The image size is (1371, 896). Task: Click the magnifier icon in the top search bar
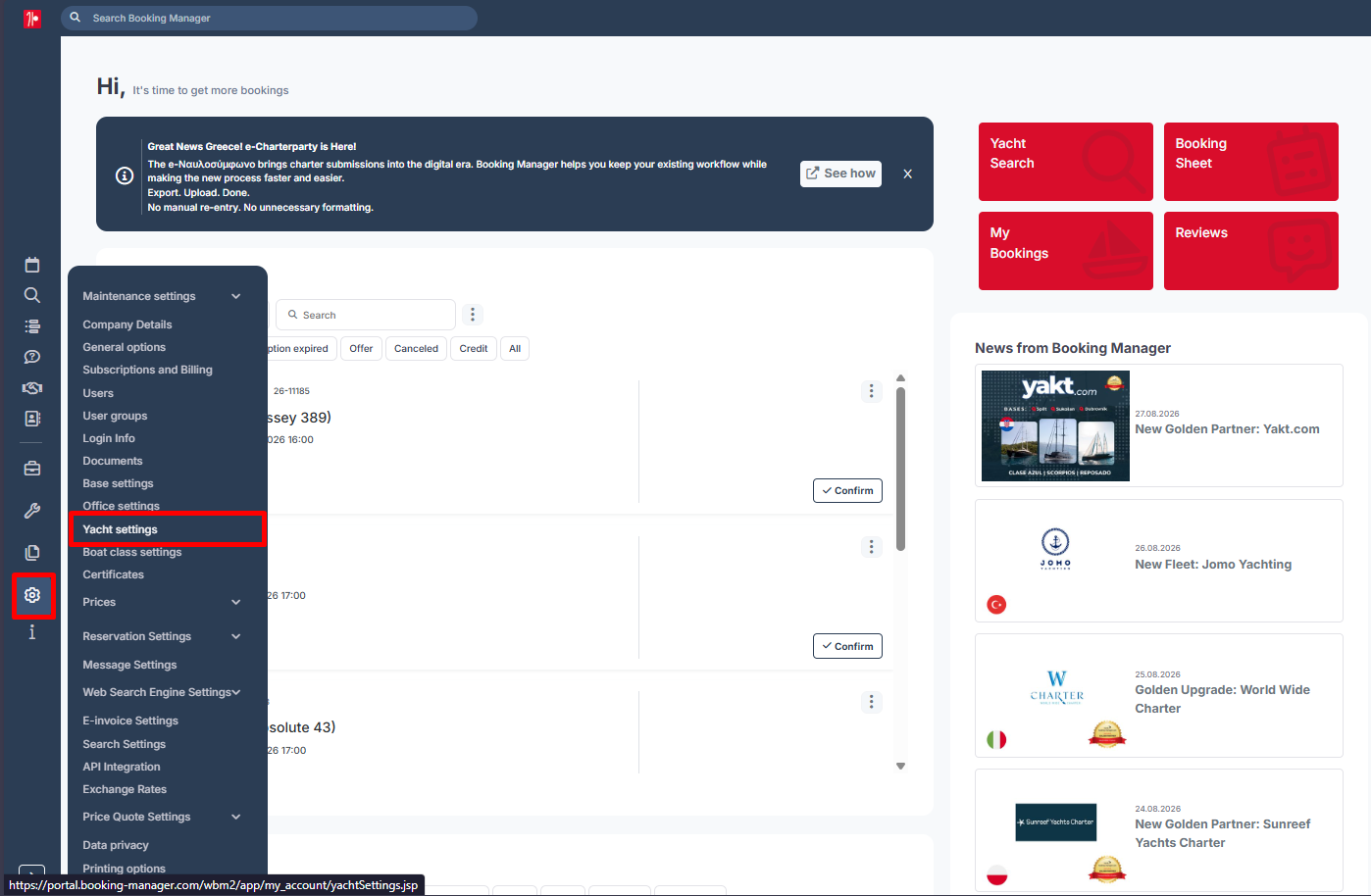[x=76, y=18]
